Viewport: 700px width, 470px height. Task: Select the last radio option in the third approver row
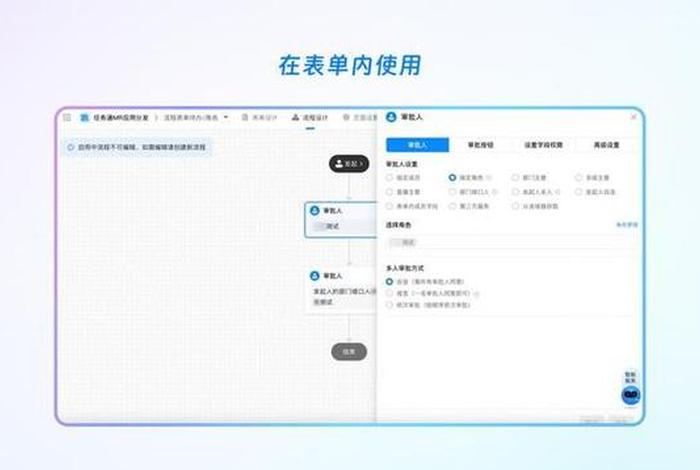tap(516, 206)
